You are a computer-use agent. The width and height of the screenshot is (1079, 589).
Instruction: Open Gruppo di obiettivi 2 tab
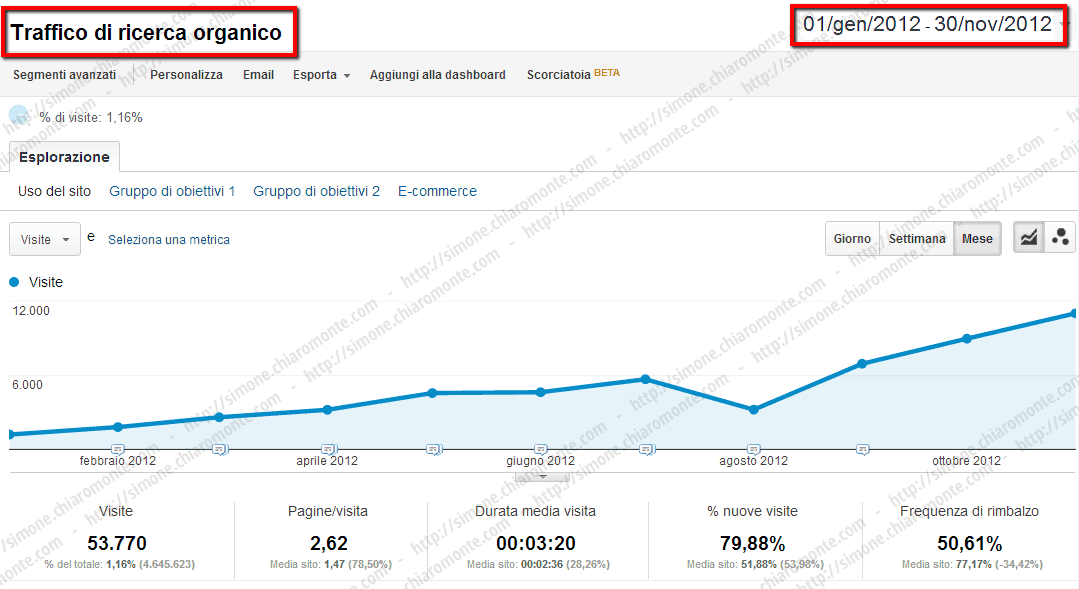pyautogui.click(x=317, y=191)
